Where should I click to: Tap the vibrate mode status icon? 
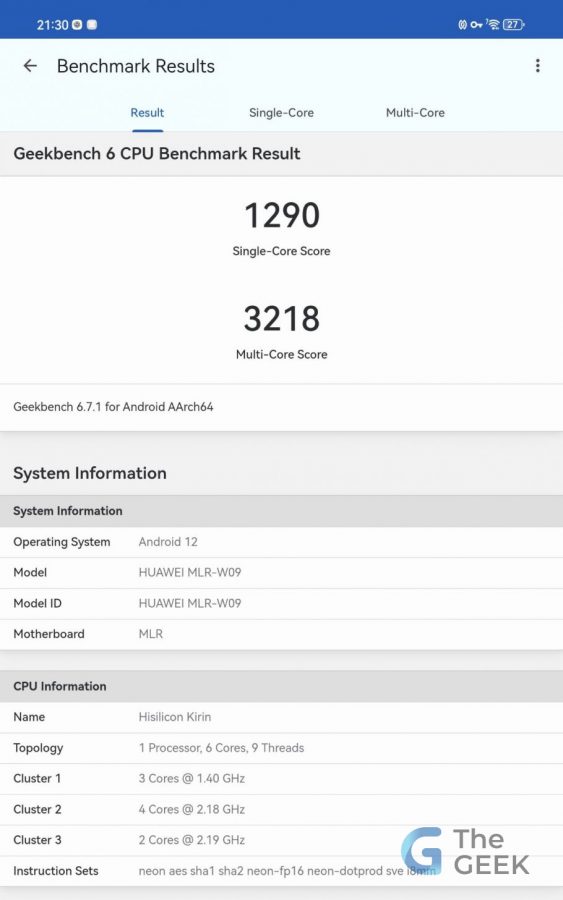463,25
